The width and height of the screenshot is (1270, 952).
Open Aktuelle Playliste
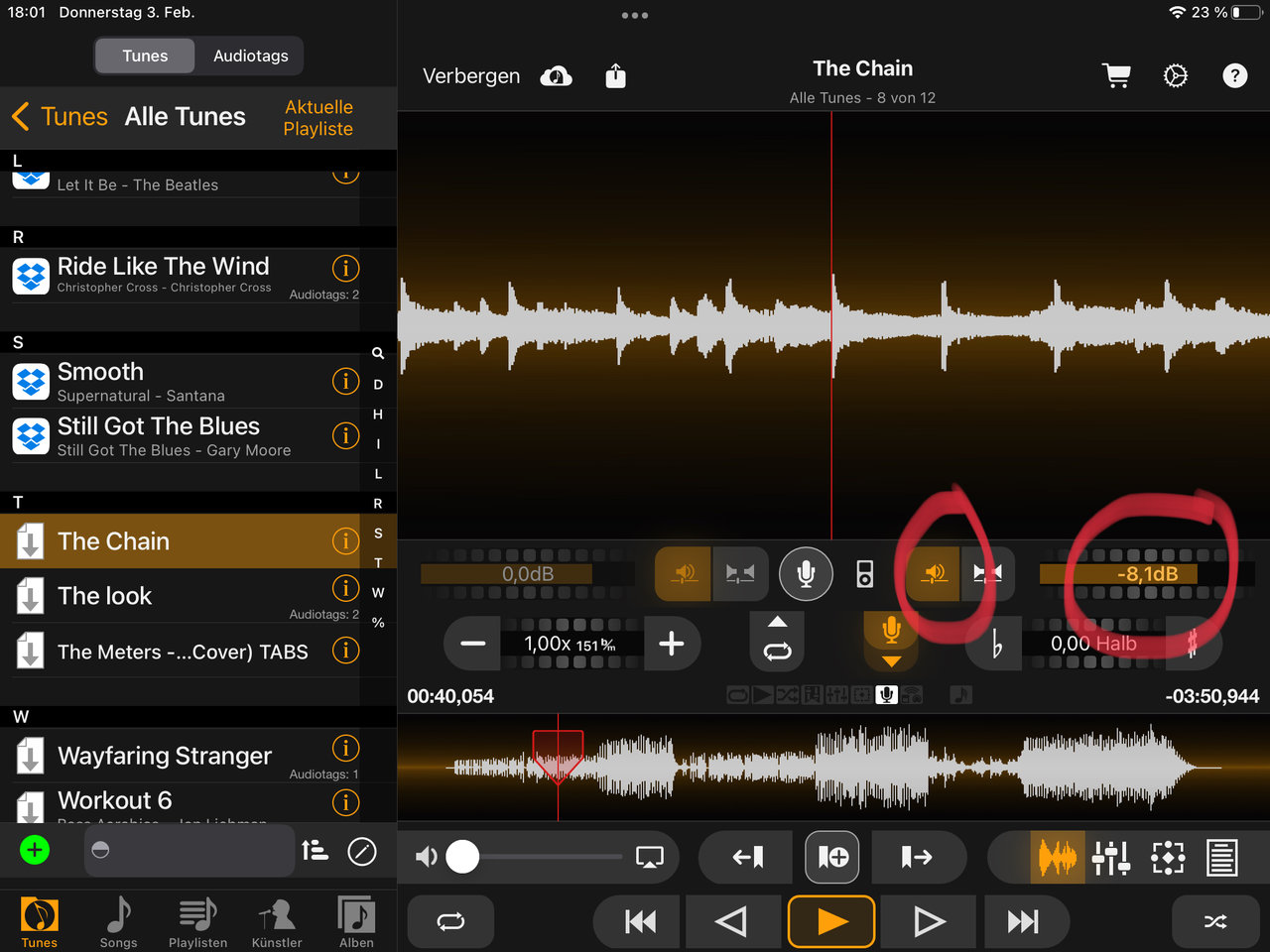318,118
